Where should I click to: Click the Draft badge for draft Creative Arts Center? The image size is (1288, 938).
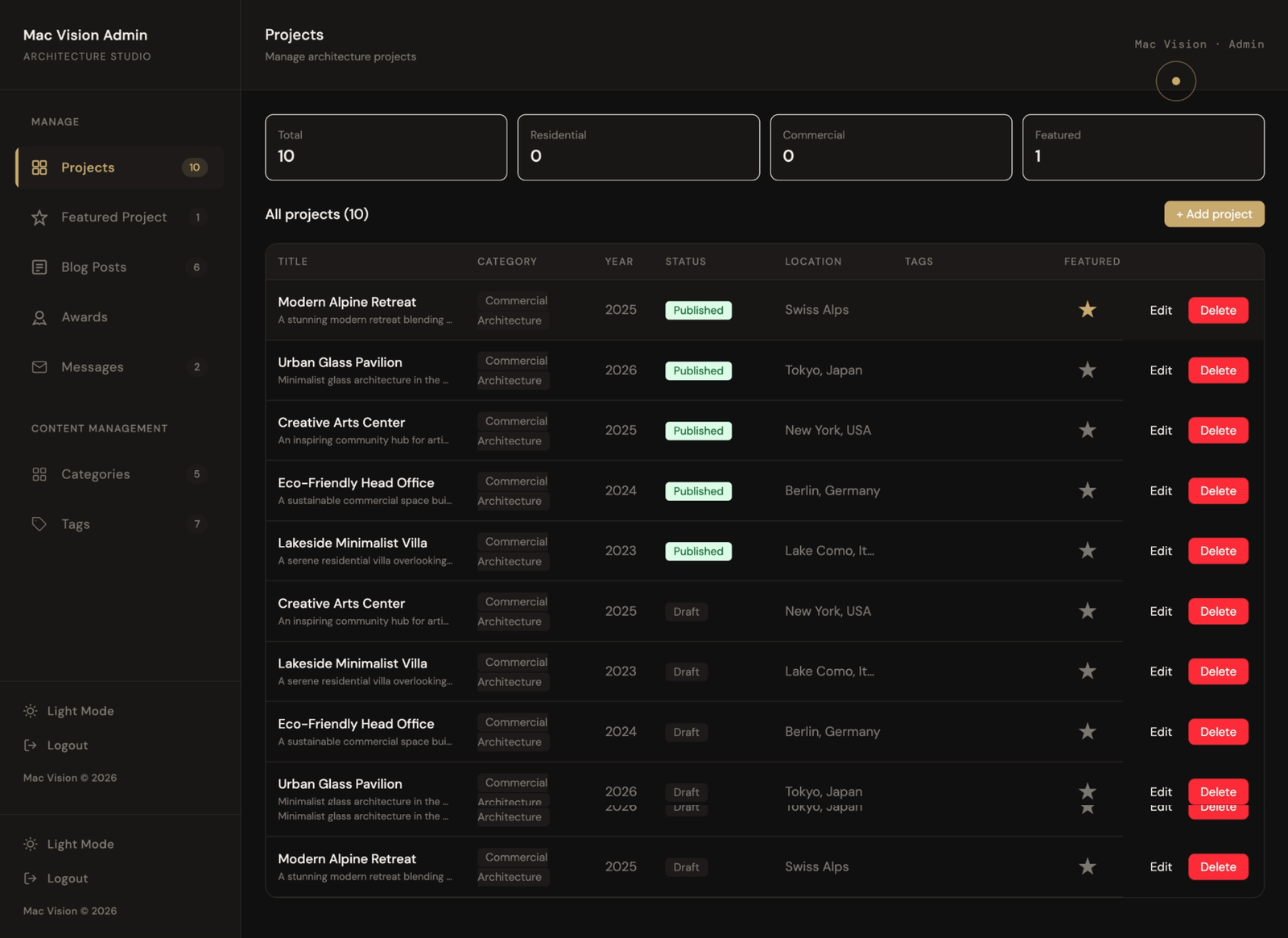[687, 612]
